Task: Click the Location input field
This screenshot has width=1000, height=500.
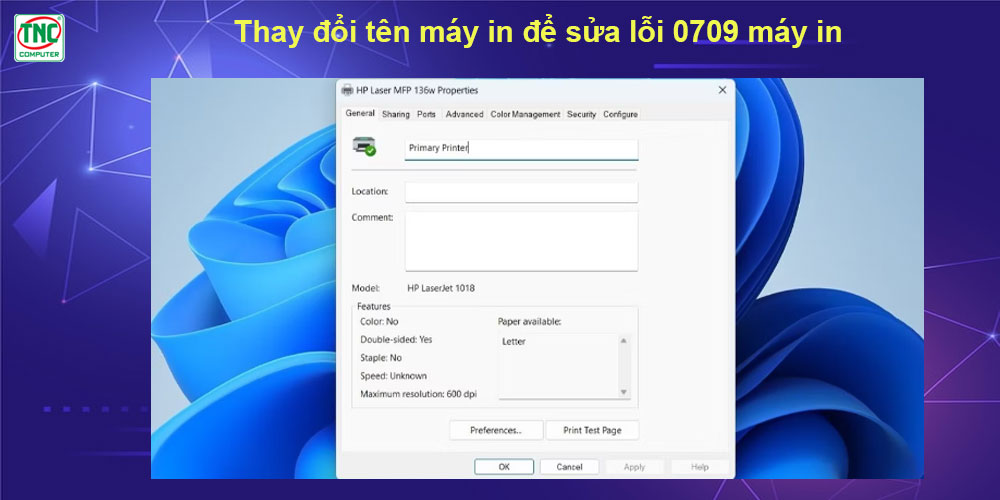Action: click(521, 192)
